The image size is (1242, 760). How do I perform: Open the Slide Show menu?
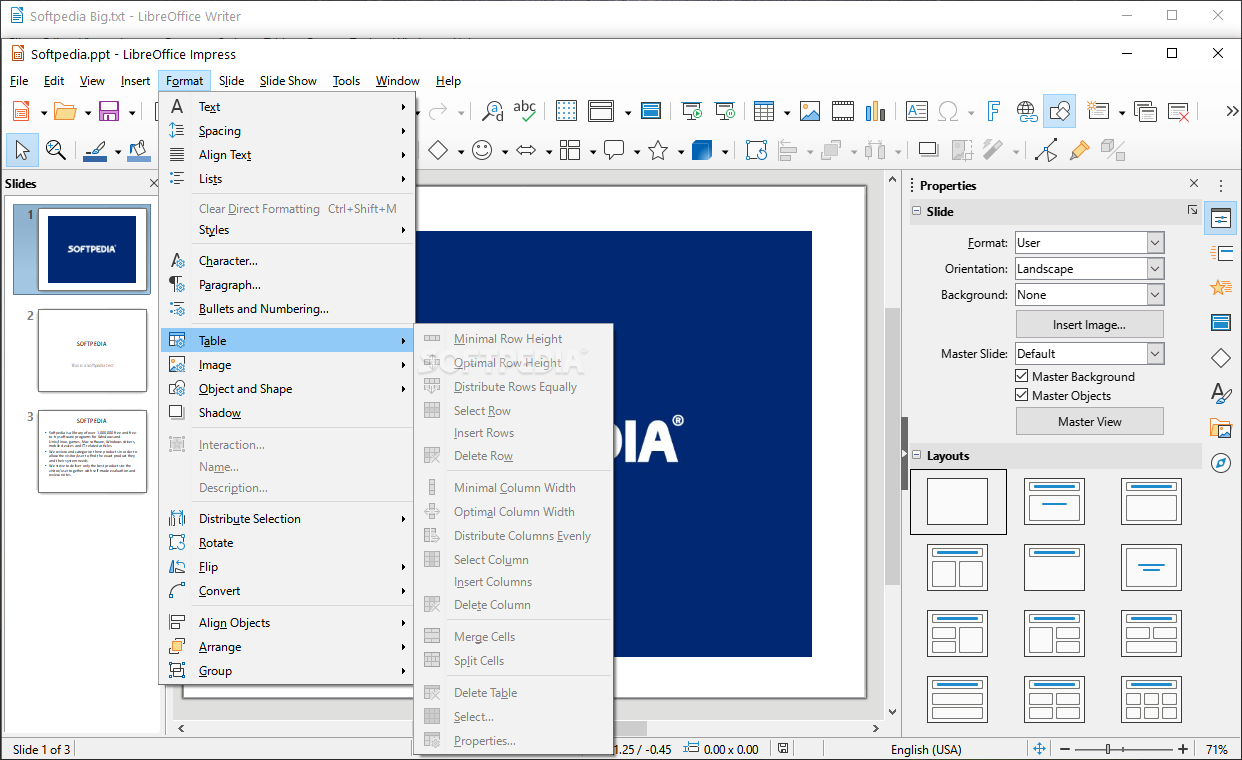click(x=288, y=81)
